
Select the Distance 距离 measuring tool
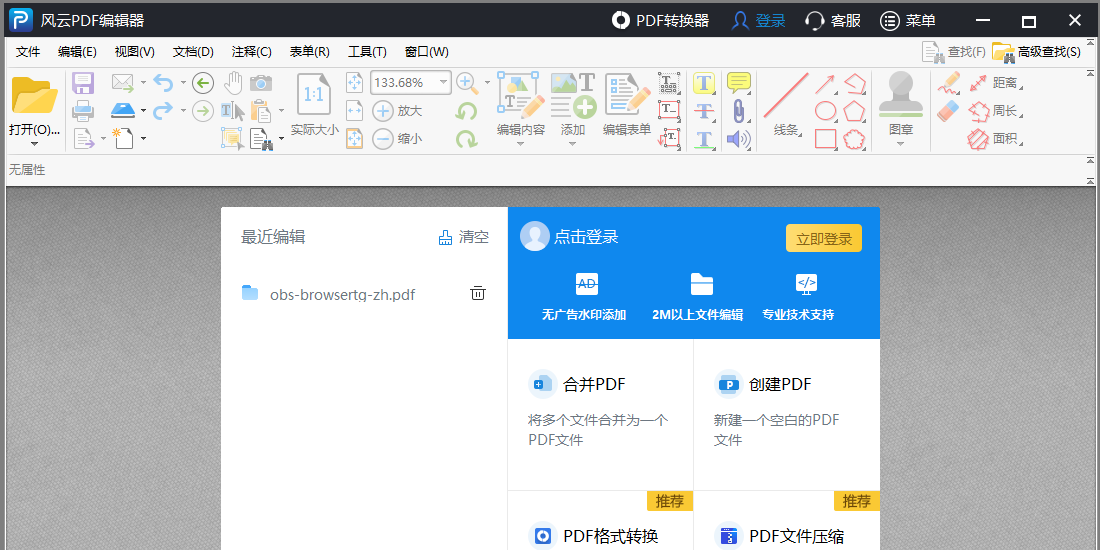point(995,83)
